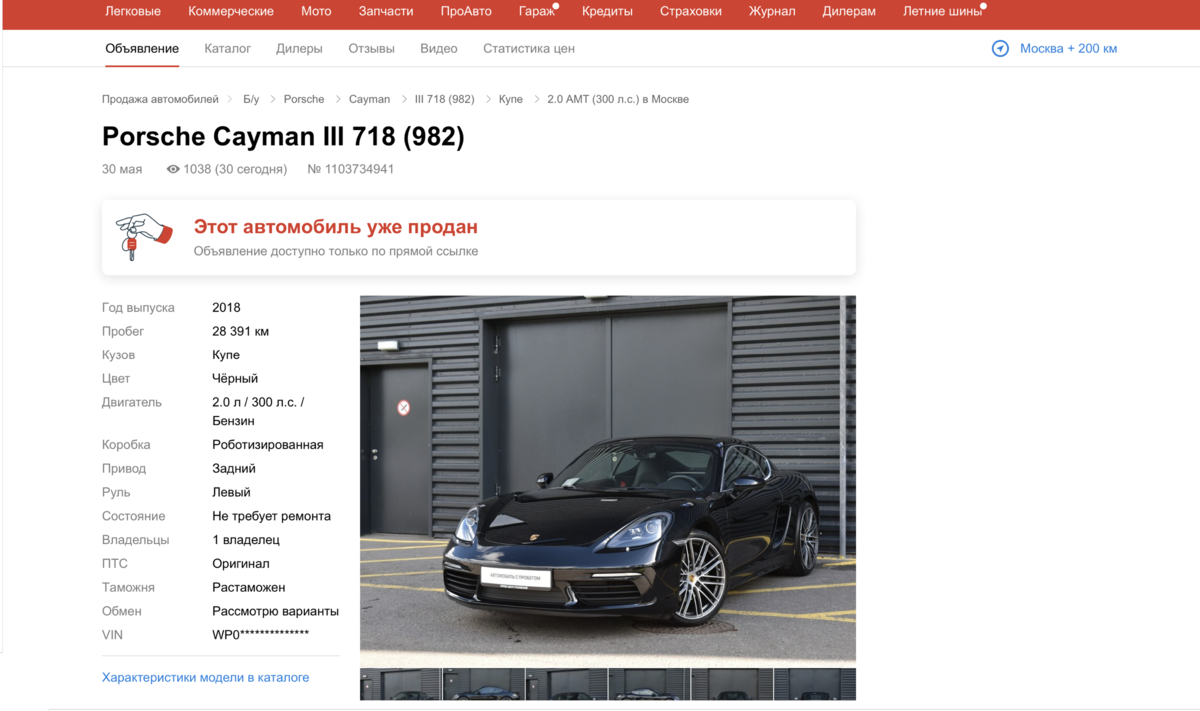The image size is (1200, 711).
Task: Click the main car photo to enlarge
Action: [x=607, y=477]
